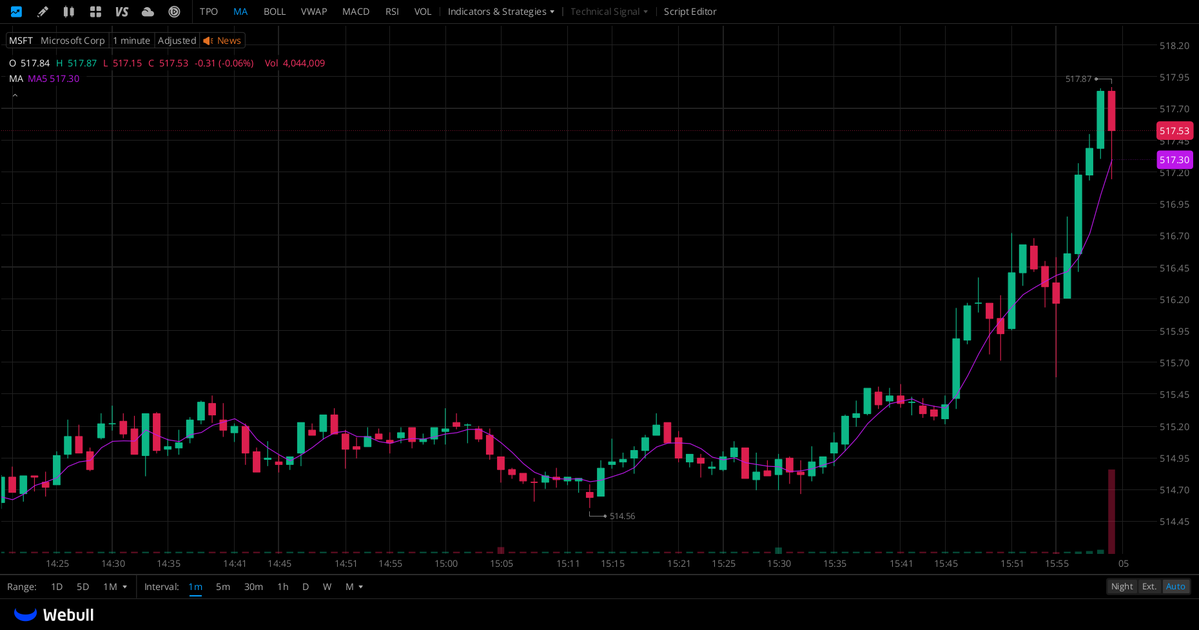Click the 15:45 time axis label
This screenshot has height=630, width=1199.
pos(945,563)
